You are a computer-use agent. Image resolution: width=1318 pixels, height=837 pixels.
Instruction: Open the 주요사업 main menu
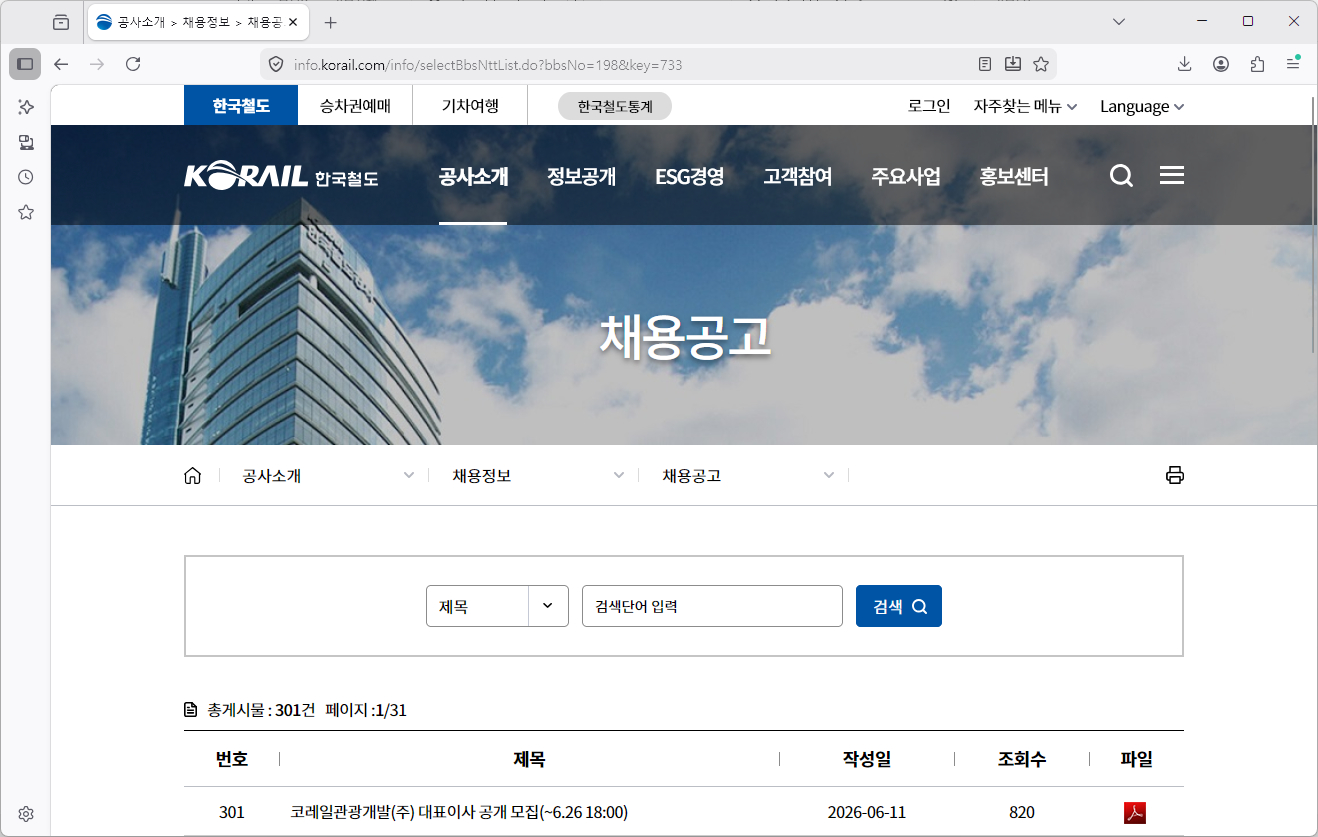[906, 177]
